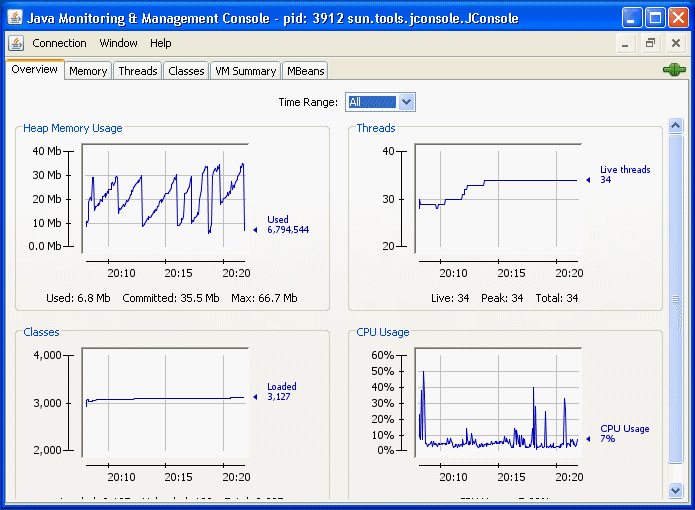
Task: Switch to the Classes tab
Action: pyautogui.click(x=186, y=71)
